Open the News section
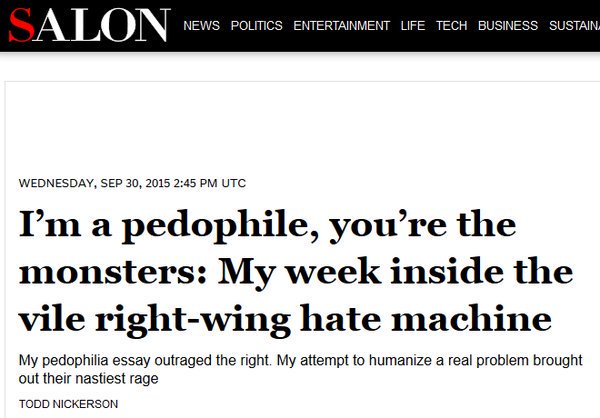The height and width of the screenshot is (418, 600). click(x=202, y=25)
